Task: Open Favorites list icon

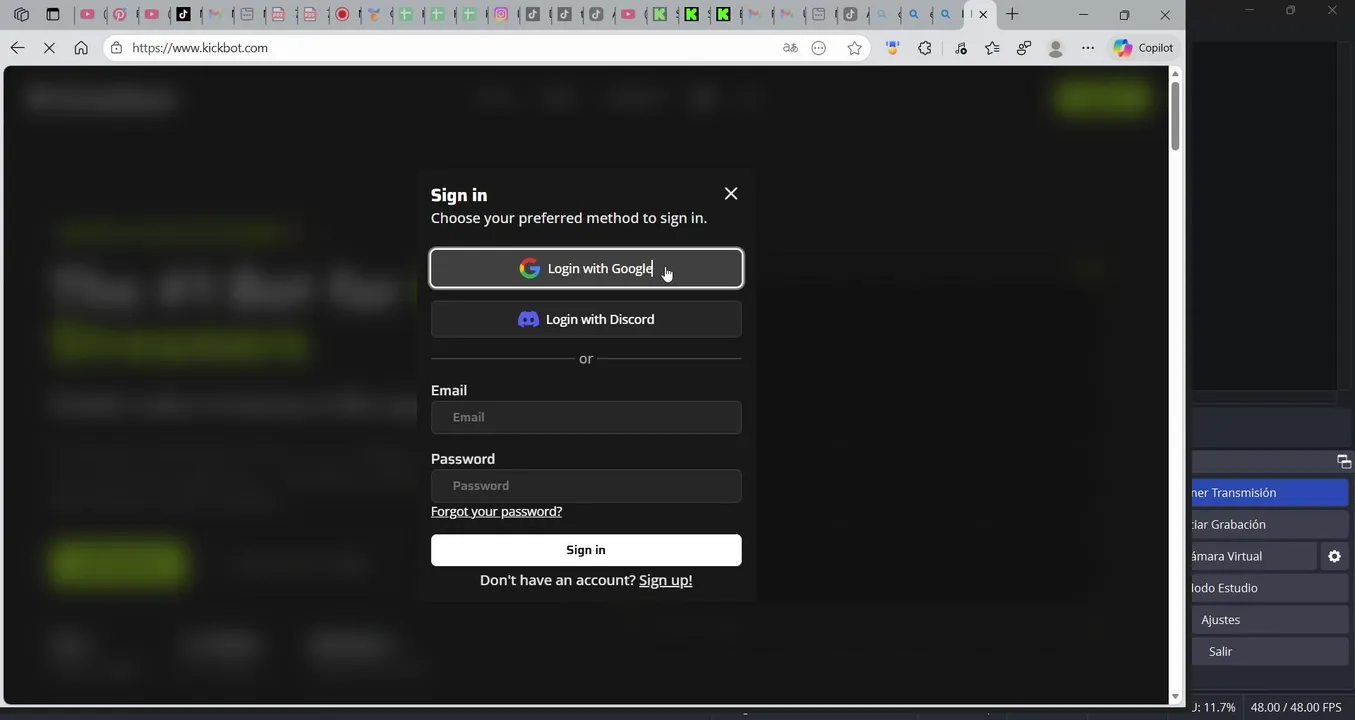Action: pyautogui.click(x=992, y=48)
